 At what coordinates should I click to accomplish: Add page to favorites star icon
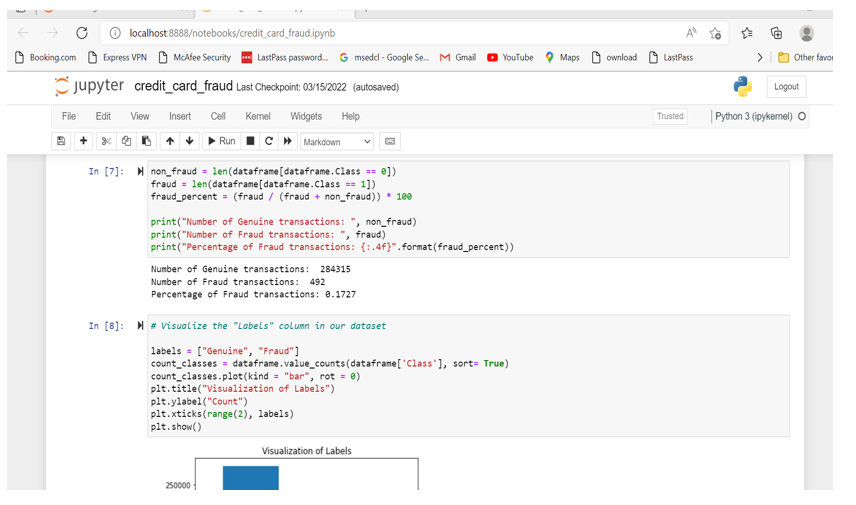pos(715,33)
